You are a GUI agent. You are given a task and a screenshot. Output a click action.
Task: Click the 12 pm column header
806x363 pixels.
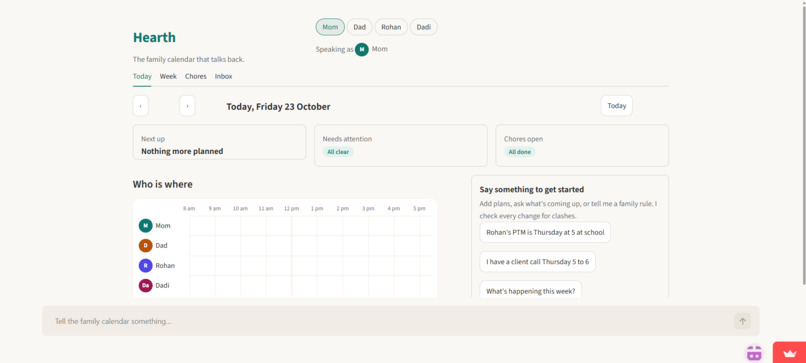coord(291,209)
